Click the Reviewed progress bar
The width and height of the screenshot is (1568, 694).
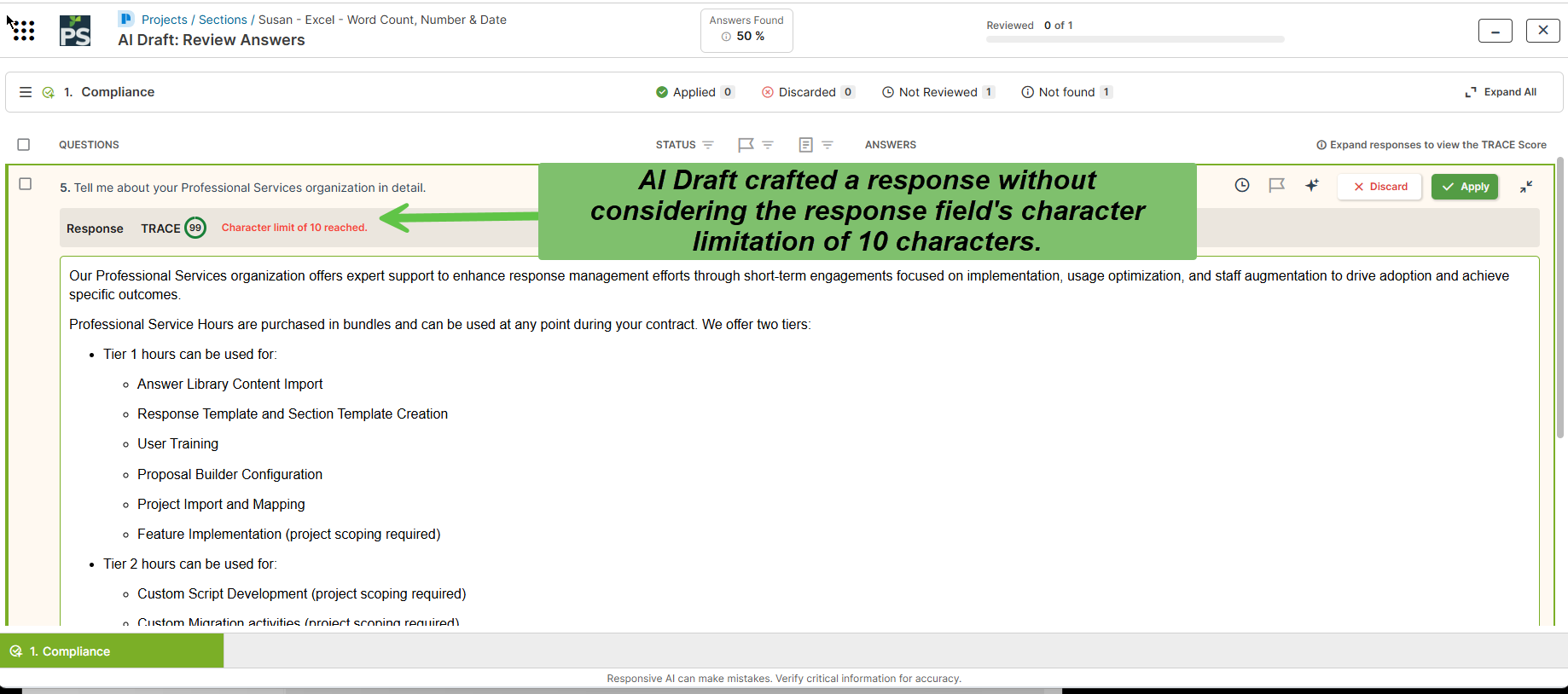(1135, 39)
